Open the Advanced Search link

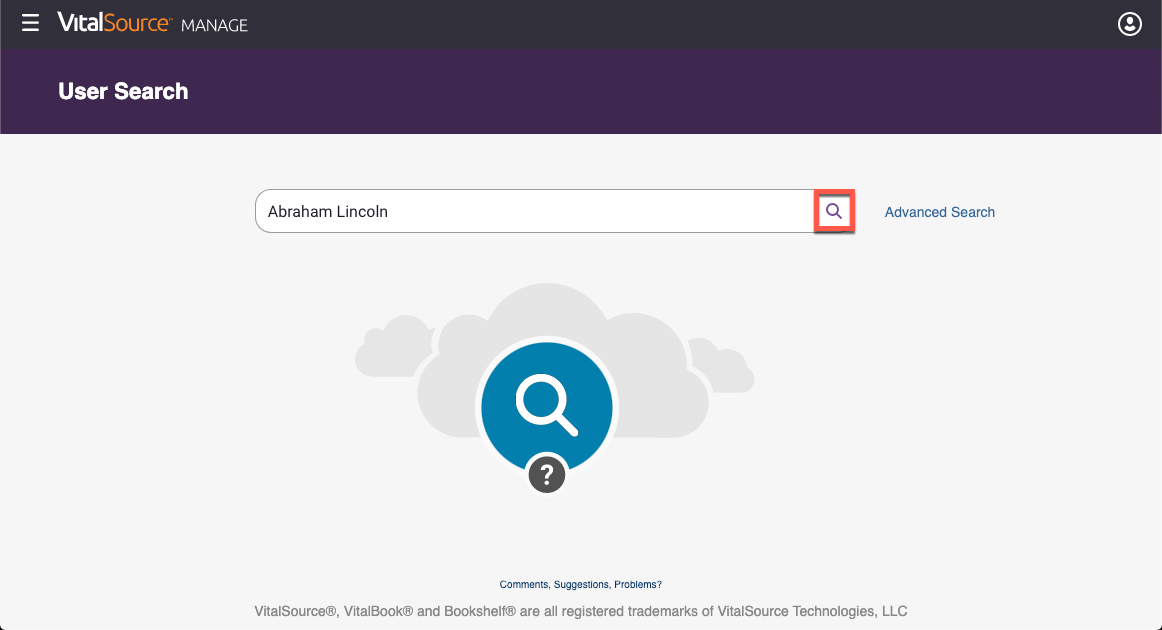point(939,212)
